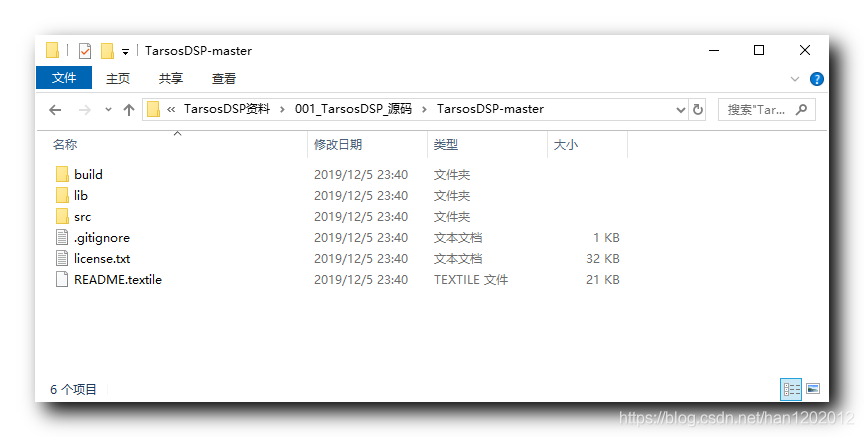Switch to large icons view layout

(813, 389)
